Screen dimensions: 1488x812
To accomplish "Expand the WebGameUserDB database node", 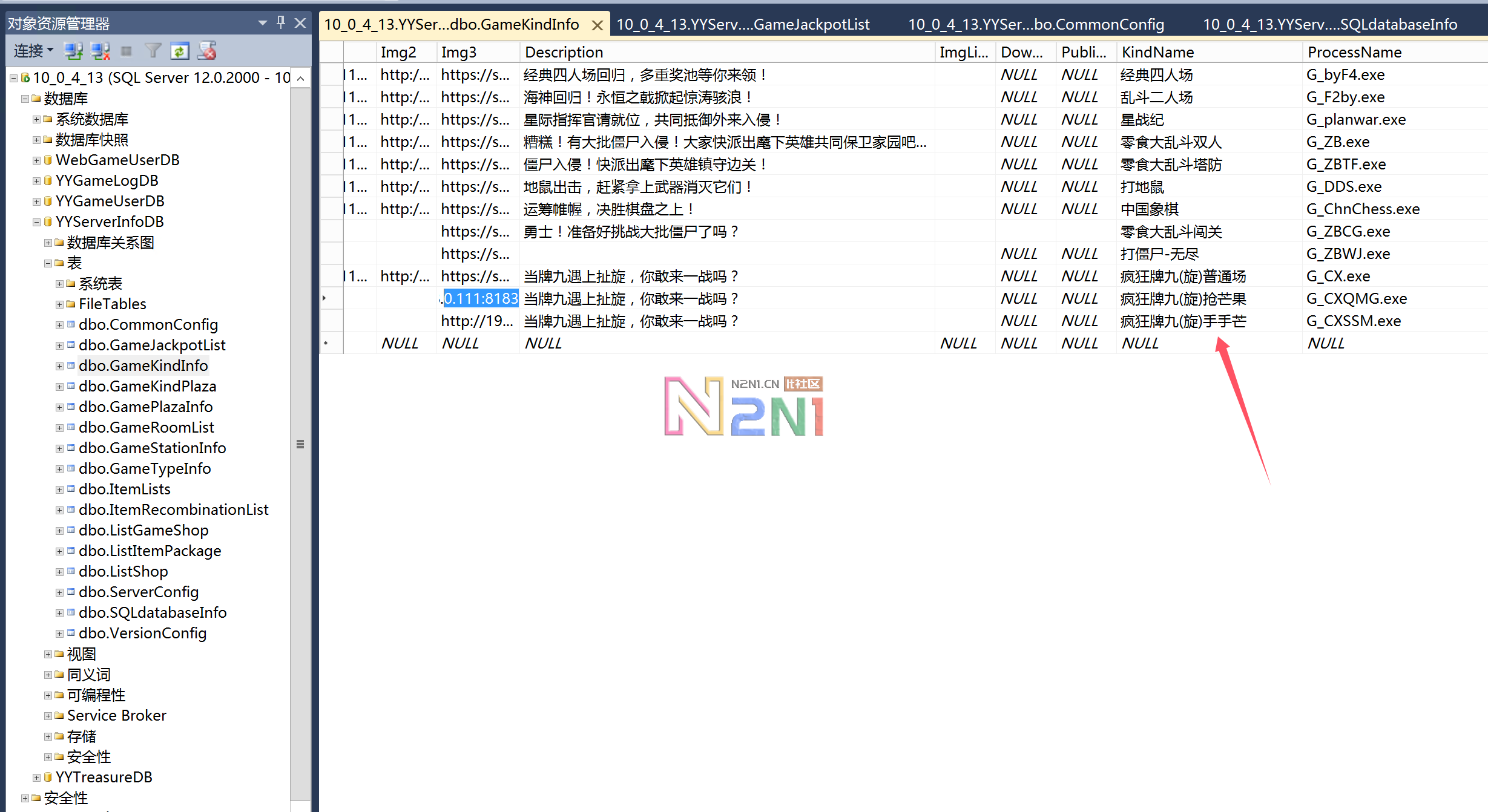I will (36, 160).
